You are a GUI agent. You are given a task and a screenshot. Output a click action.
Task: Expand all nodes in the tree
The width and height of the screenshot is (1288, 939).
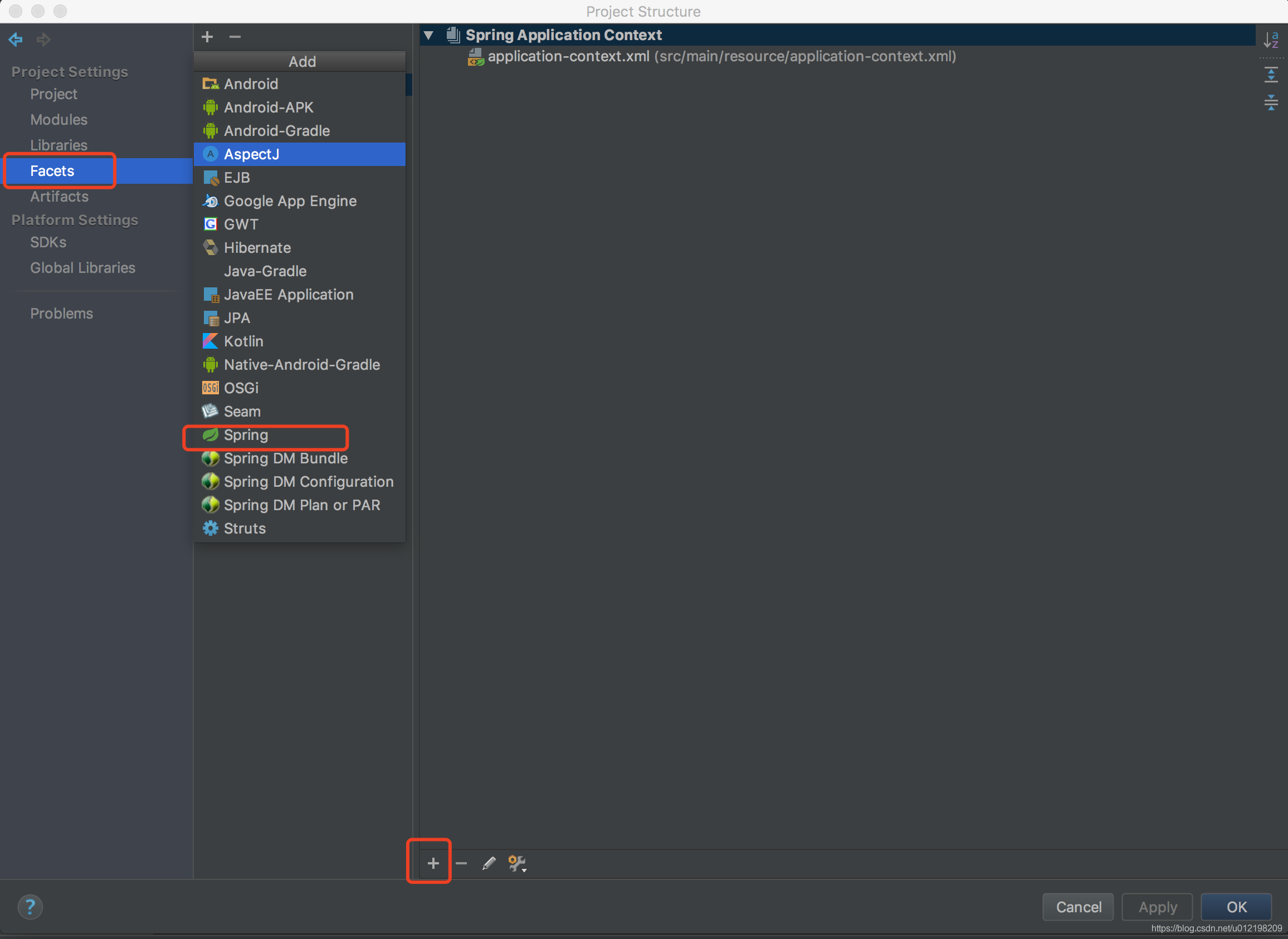coord(1271,75)
